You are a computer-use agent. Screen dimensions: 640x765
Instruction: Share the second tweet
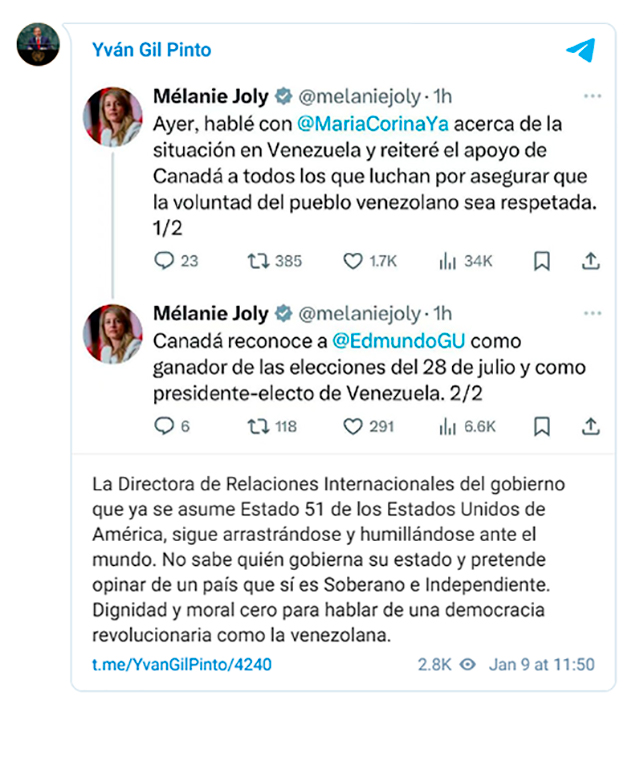[x=591, y=426]
